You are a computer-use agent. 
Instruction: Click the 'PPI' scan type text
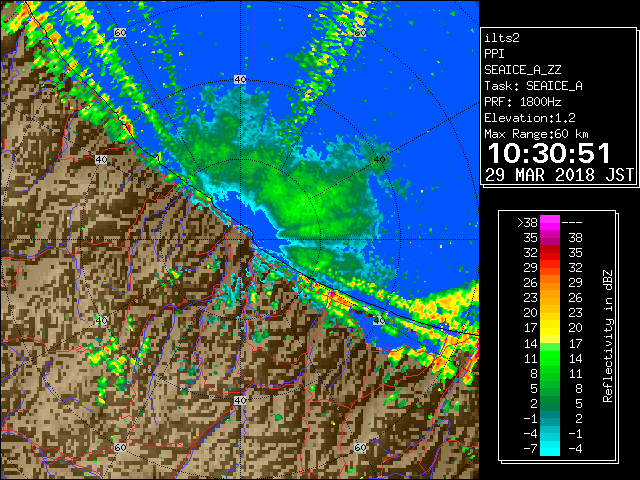pos(494,54)
